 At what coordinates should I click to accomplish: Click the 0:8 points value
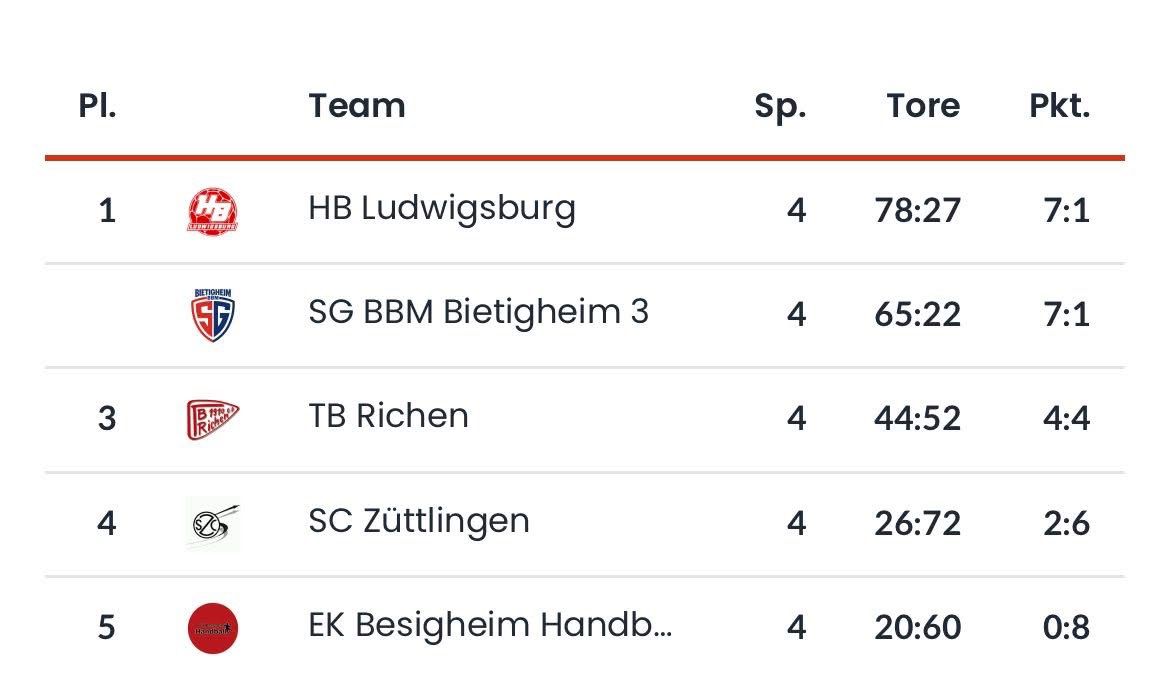[x=1066, y=628]
